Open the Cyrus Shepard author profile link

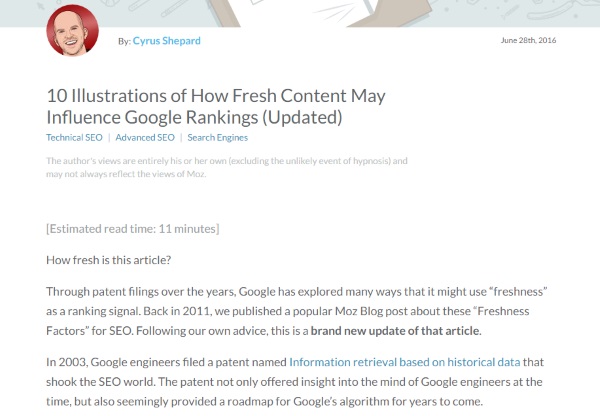point(167,41)
